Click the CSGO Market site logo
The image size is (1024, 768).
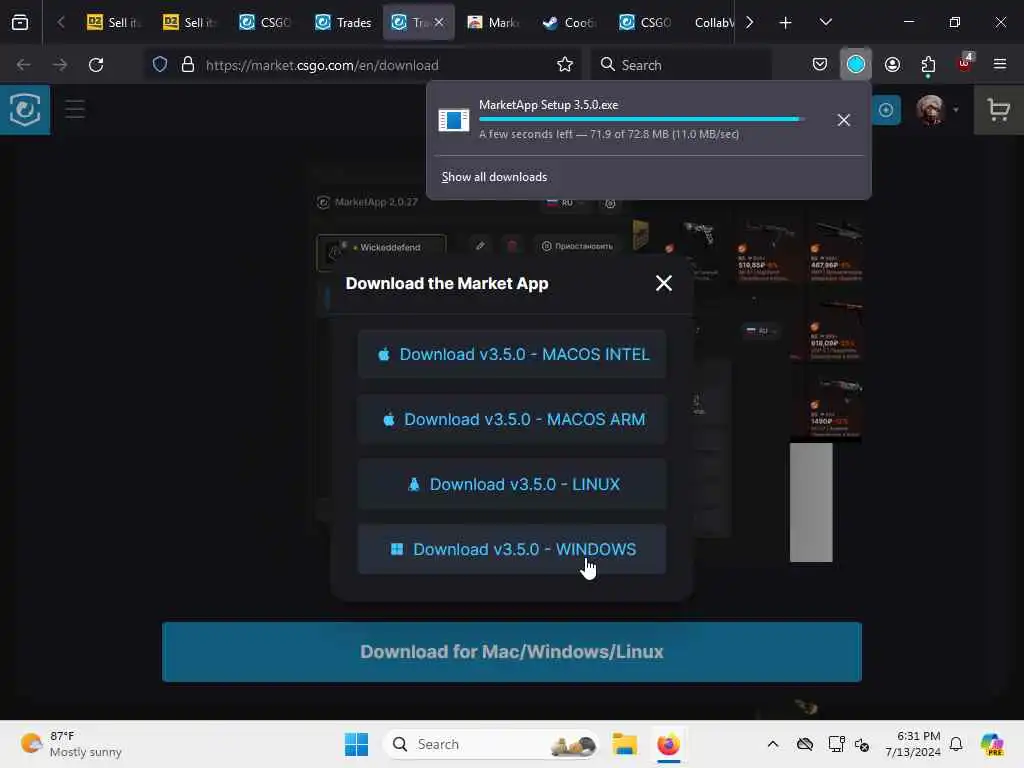point(25,110)
